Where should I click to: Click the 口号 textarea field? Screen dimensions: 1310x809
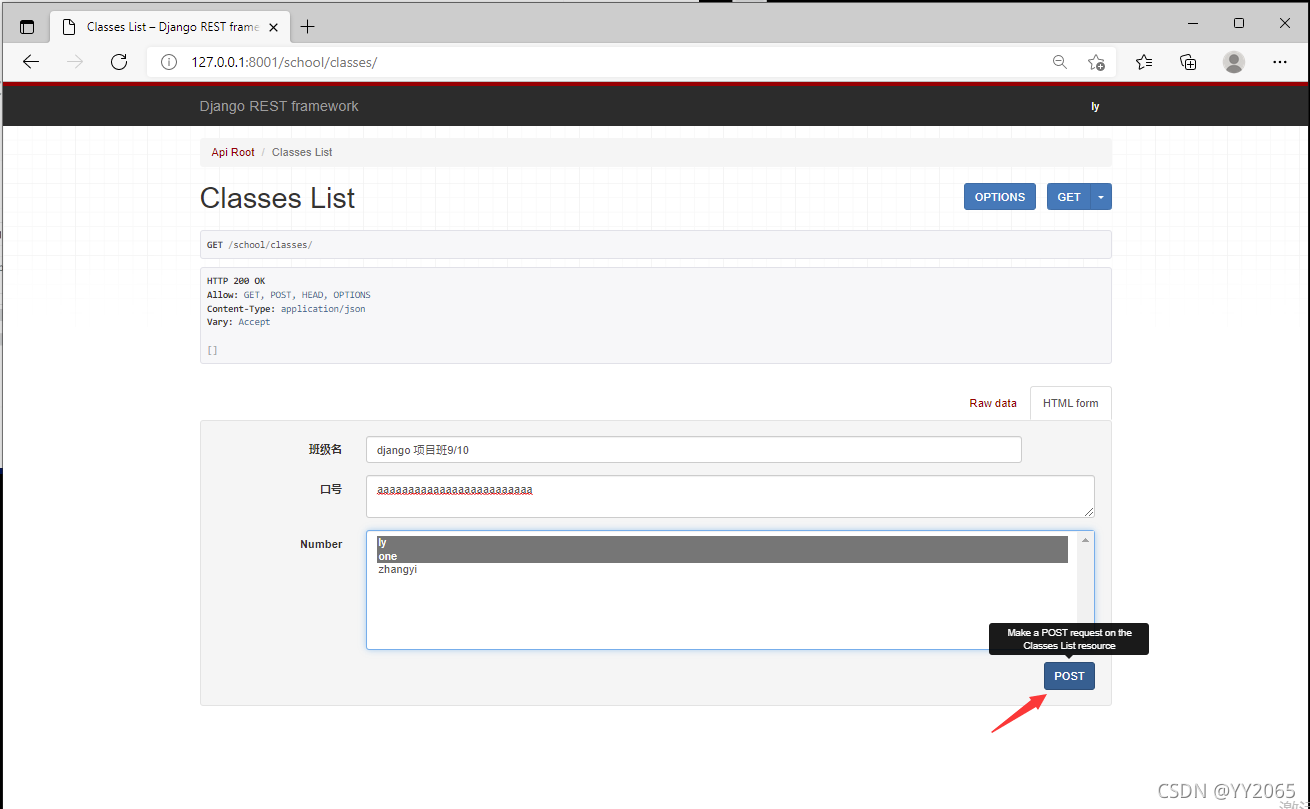coord(730,496)
